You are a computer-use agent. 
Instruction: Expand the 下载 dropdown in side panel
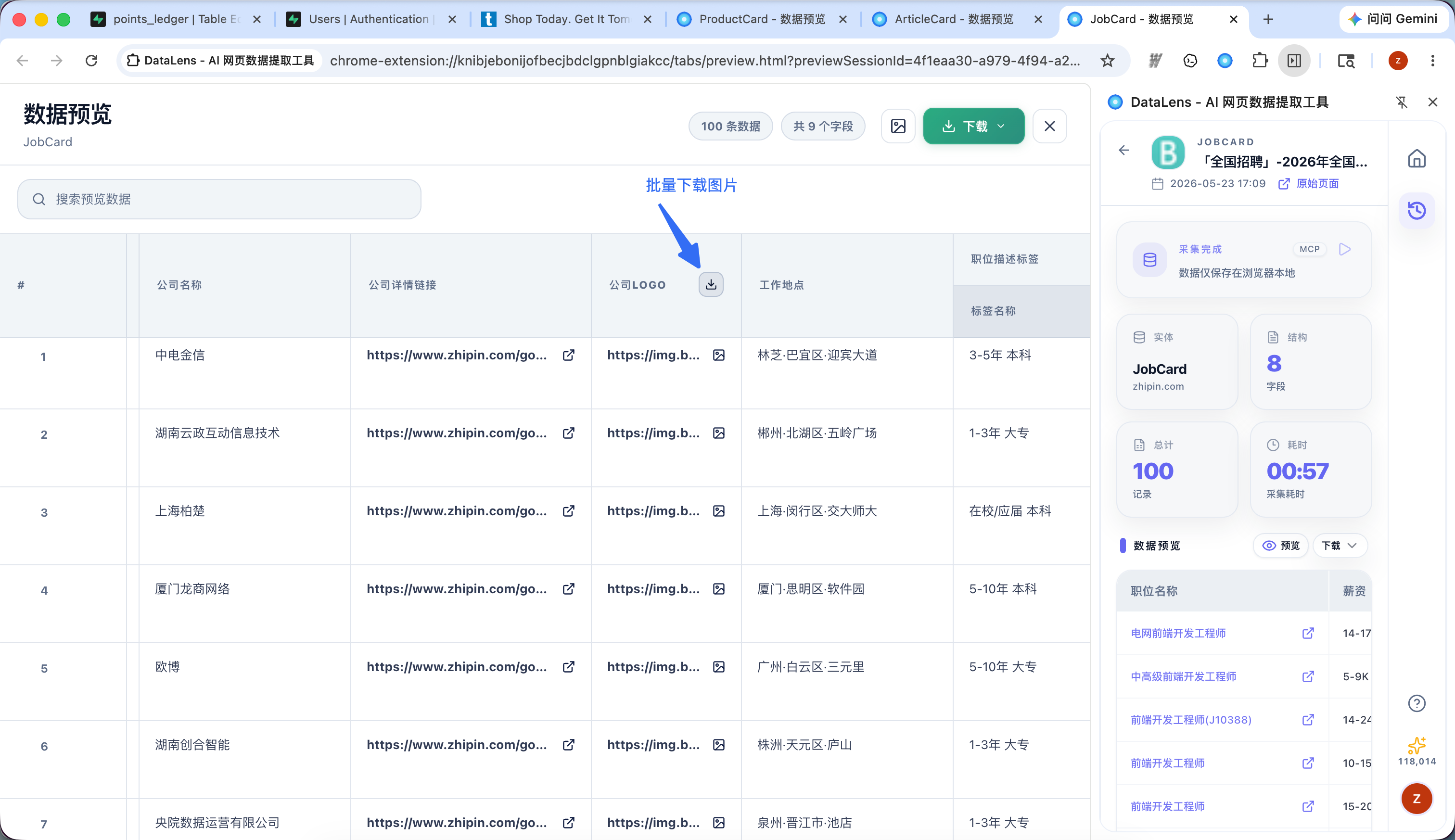click(1340, 546)
